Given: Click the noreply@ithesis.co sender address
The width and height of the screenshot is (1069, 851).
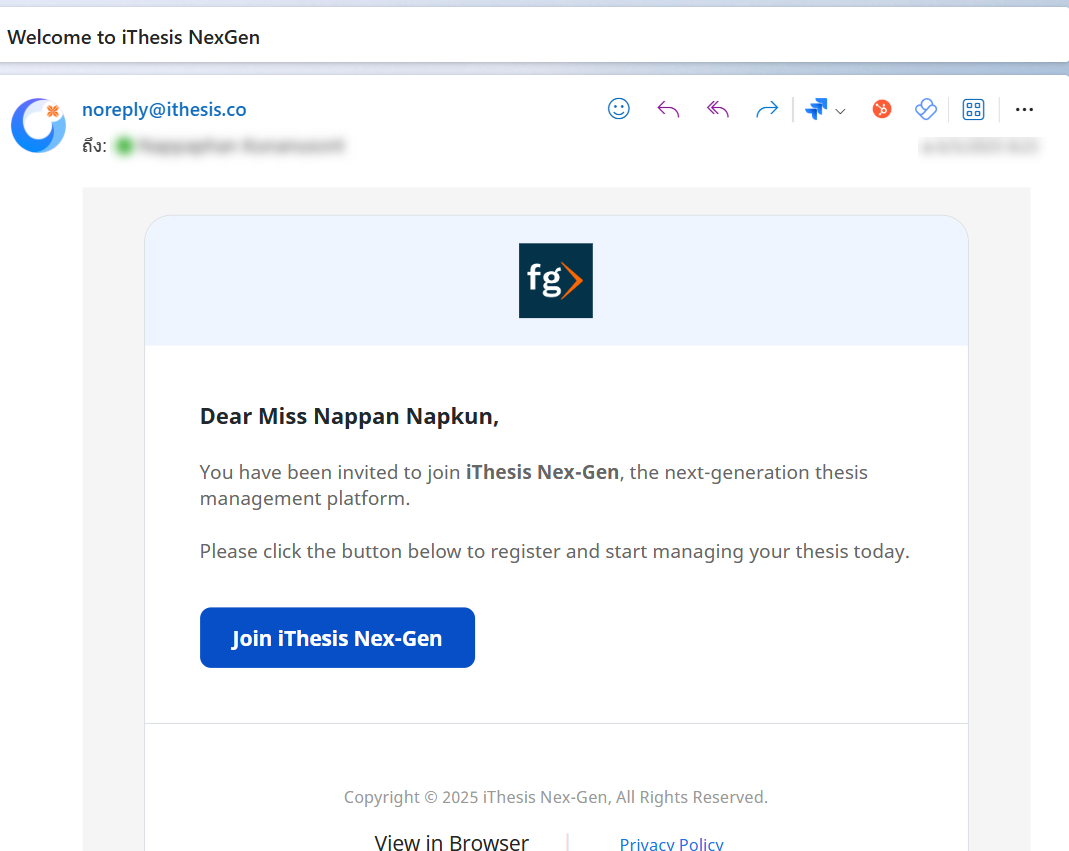Looking at the screenshot, I should coord(164,110).
